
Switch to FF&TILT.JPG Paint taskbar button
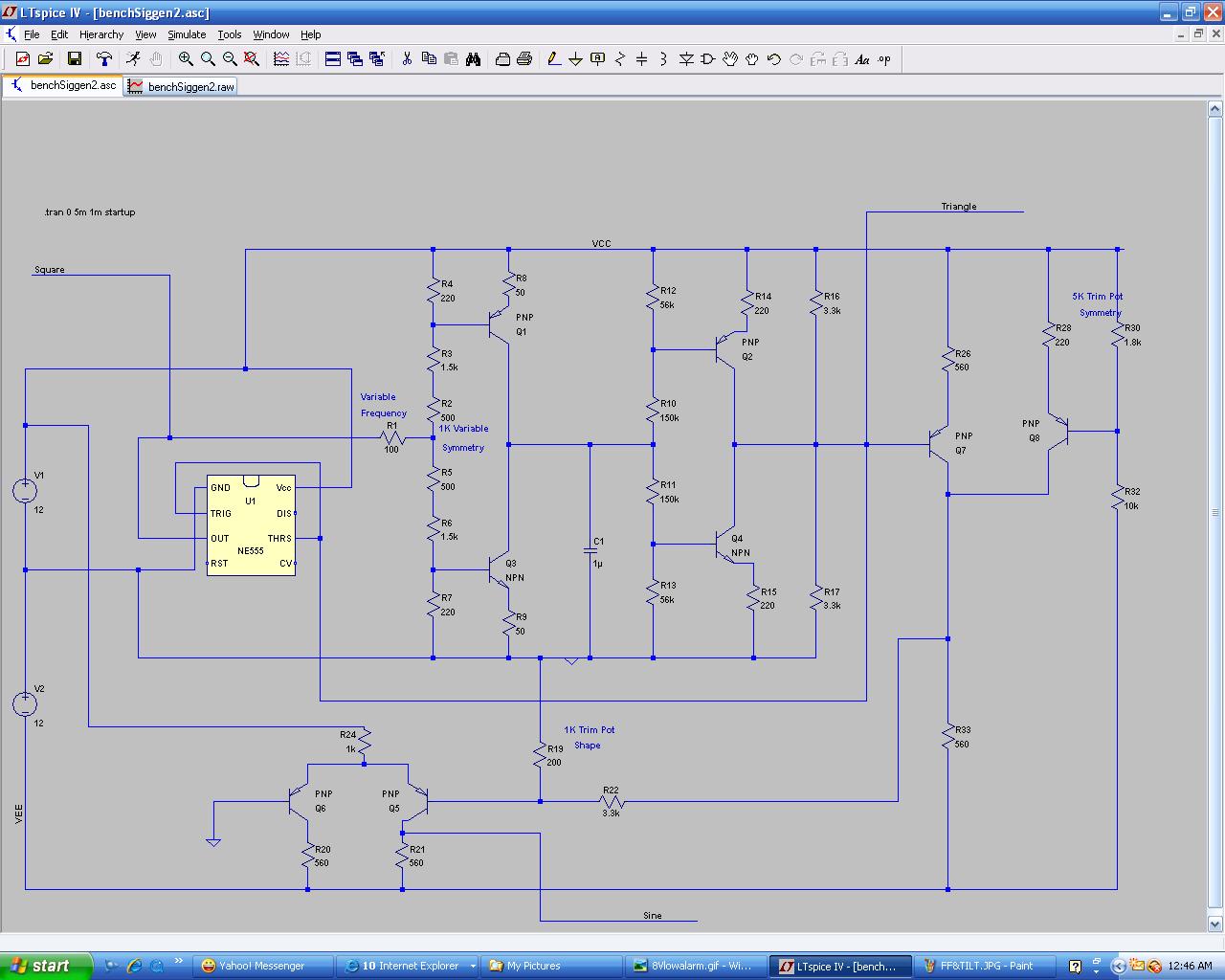(x=985, y=966)
